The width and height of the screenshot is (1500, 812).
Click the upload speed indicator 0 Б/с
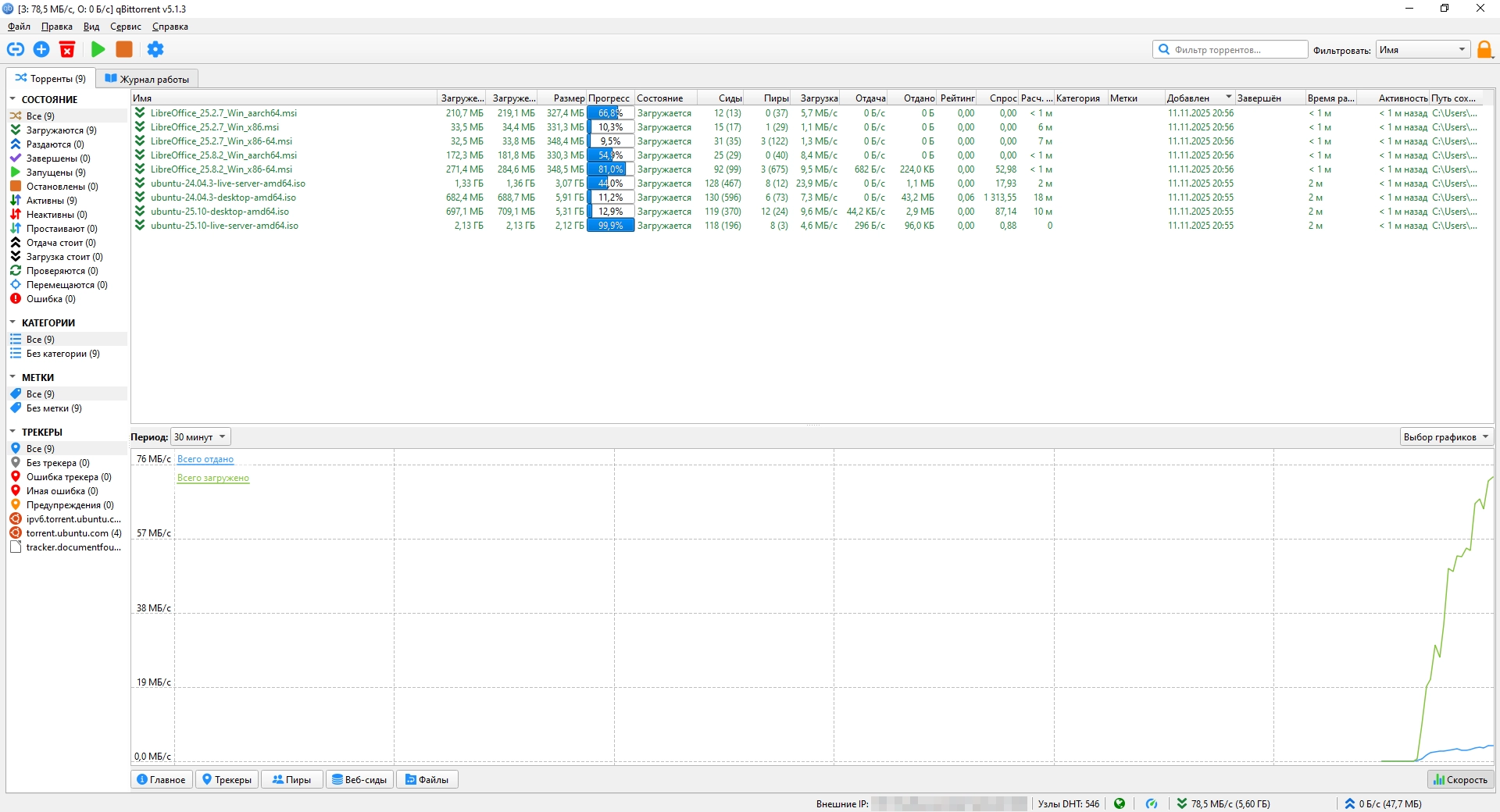point(1383,803)
